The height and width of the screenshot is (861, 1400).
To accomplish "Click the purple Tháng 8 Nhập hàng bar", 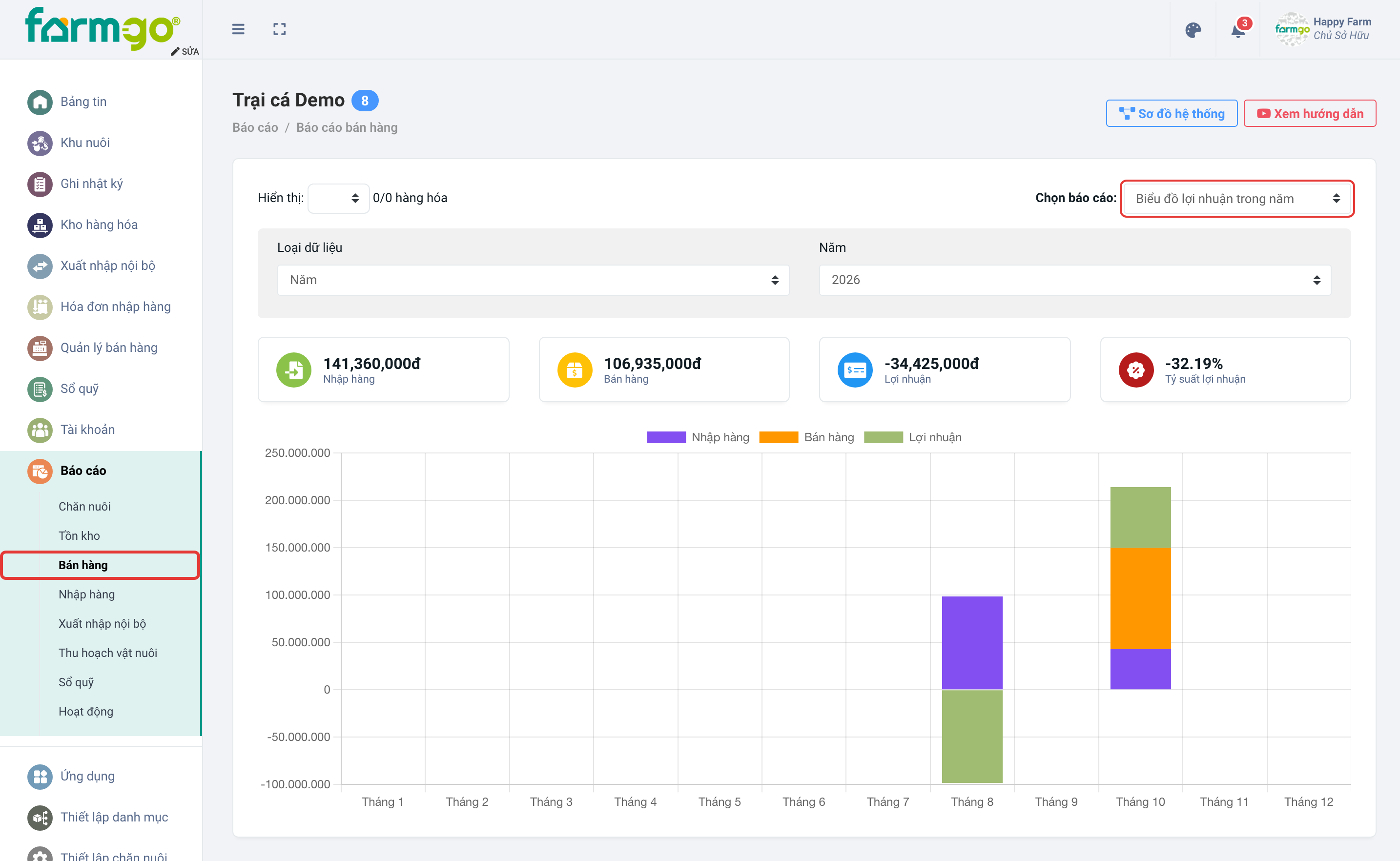I will click(x=972, y=642).
